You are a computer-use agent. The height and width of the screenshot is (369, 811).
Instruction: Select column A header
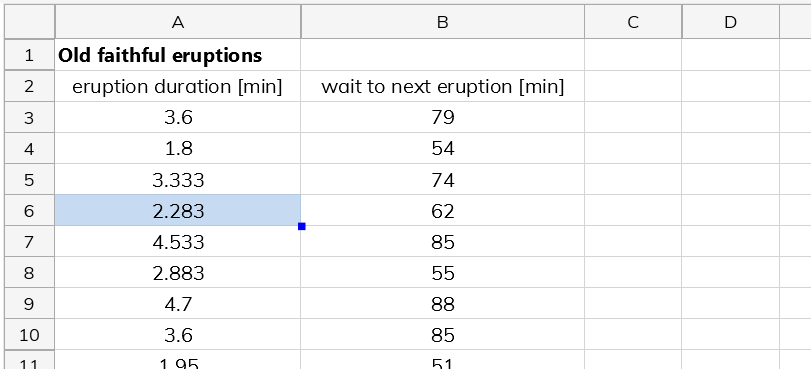(177, 22)
